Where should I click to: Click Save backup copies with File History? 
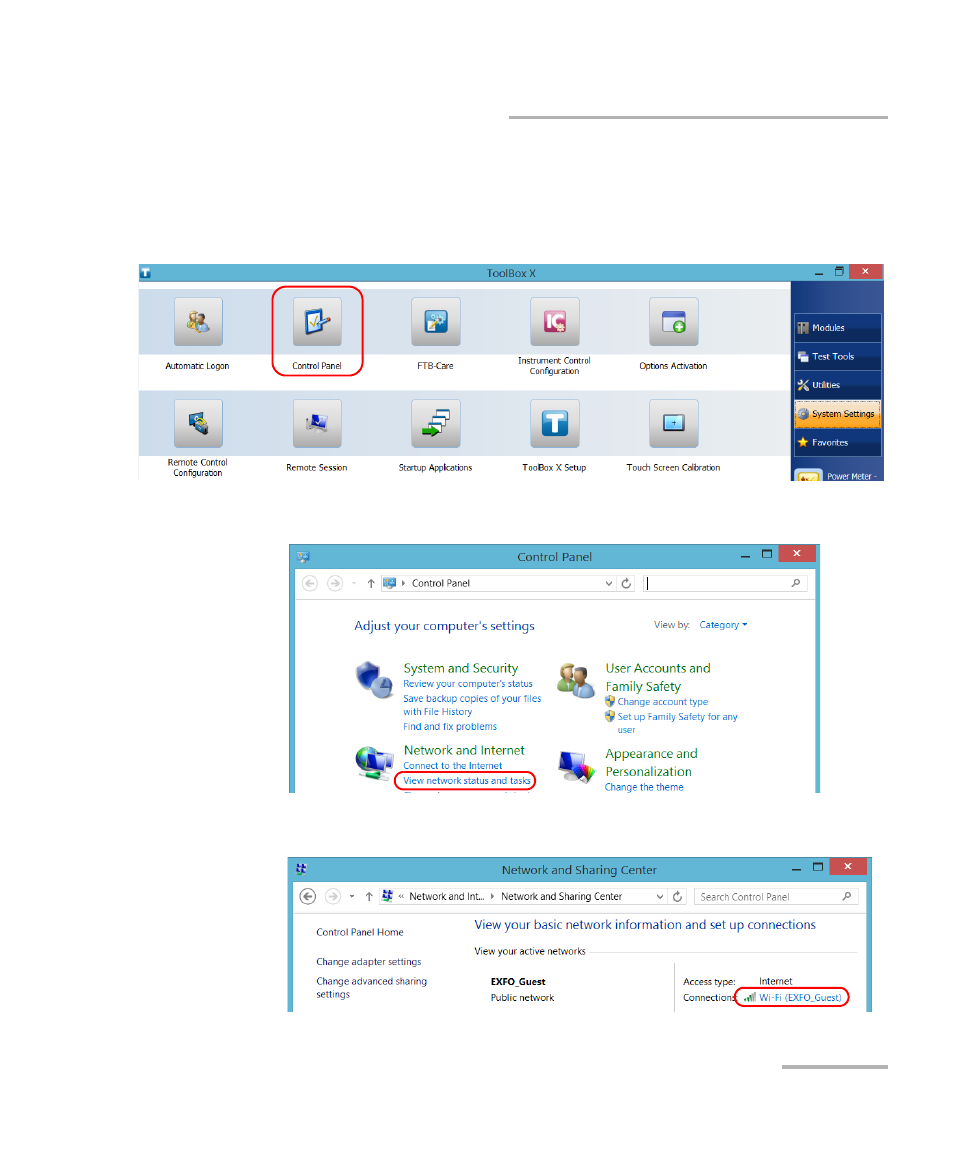[472, 705]
